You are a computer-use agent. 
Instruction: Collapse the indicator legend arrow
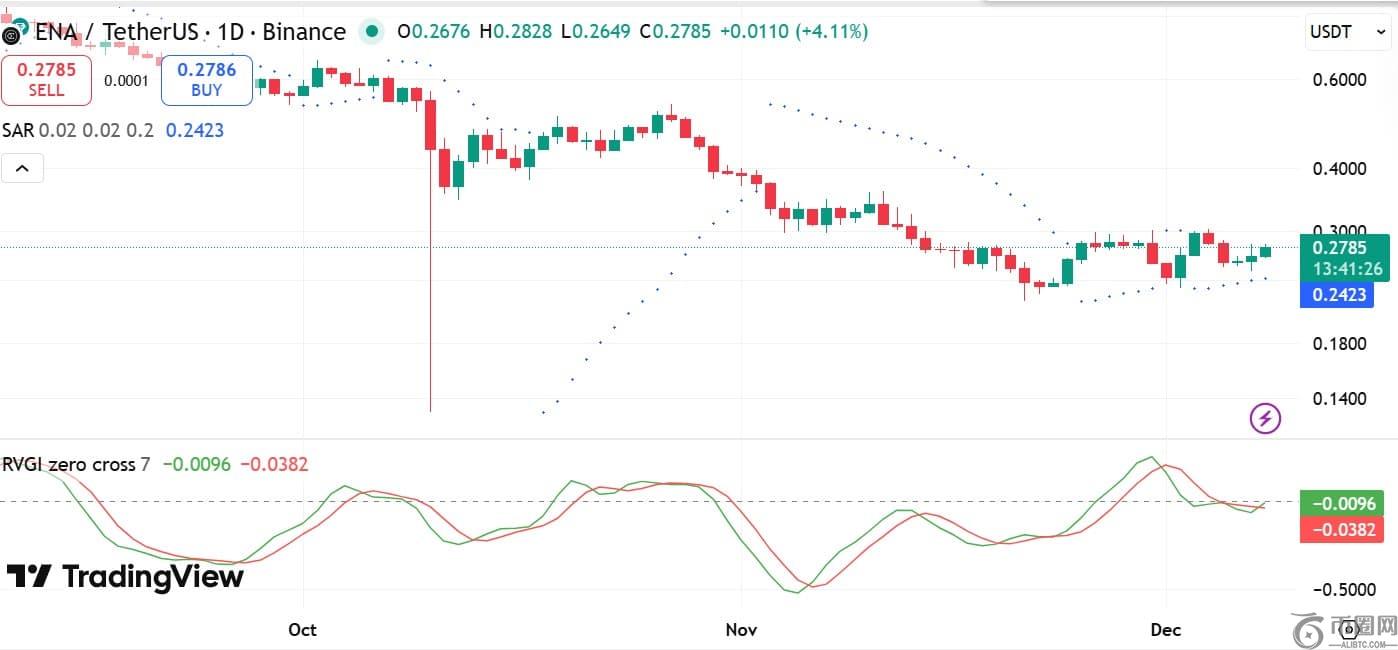(22, 168)
